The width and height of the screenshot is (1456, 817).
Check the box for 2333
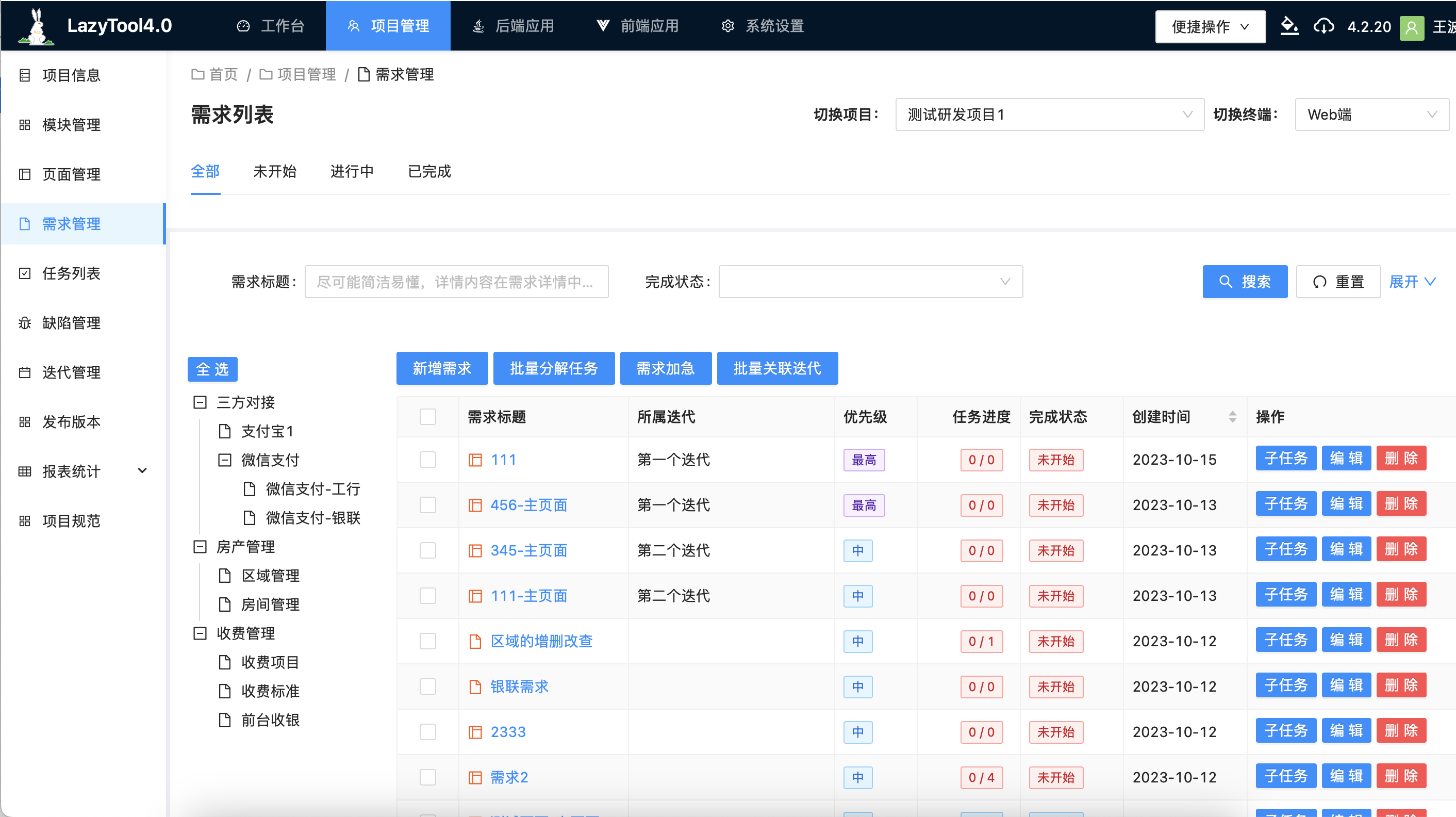point(428,731)
